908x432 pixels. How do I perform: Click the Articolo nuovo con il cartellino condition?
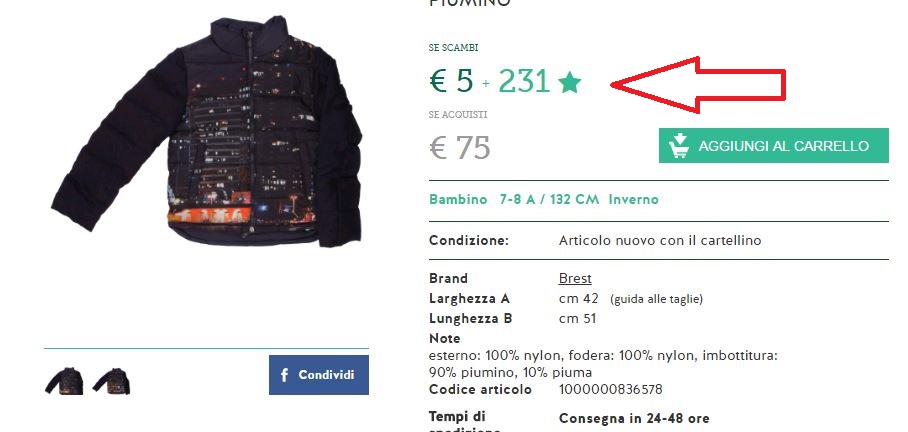660,240
